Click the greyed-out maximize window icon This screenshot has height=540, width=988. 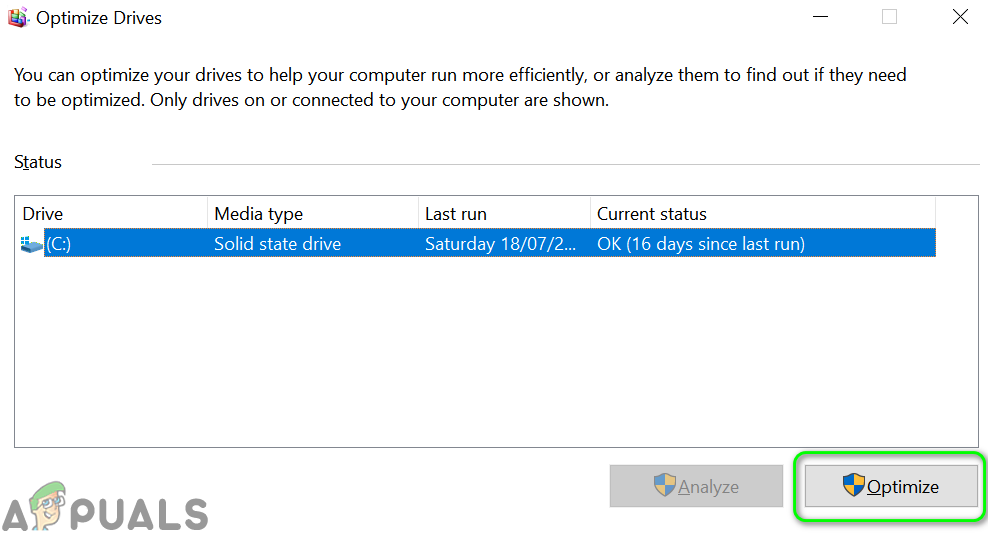pos(889,17)
